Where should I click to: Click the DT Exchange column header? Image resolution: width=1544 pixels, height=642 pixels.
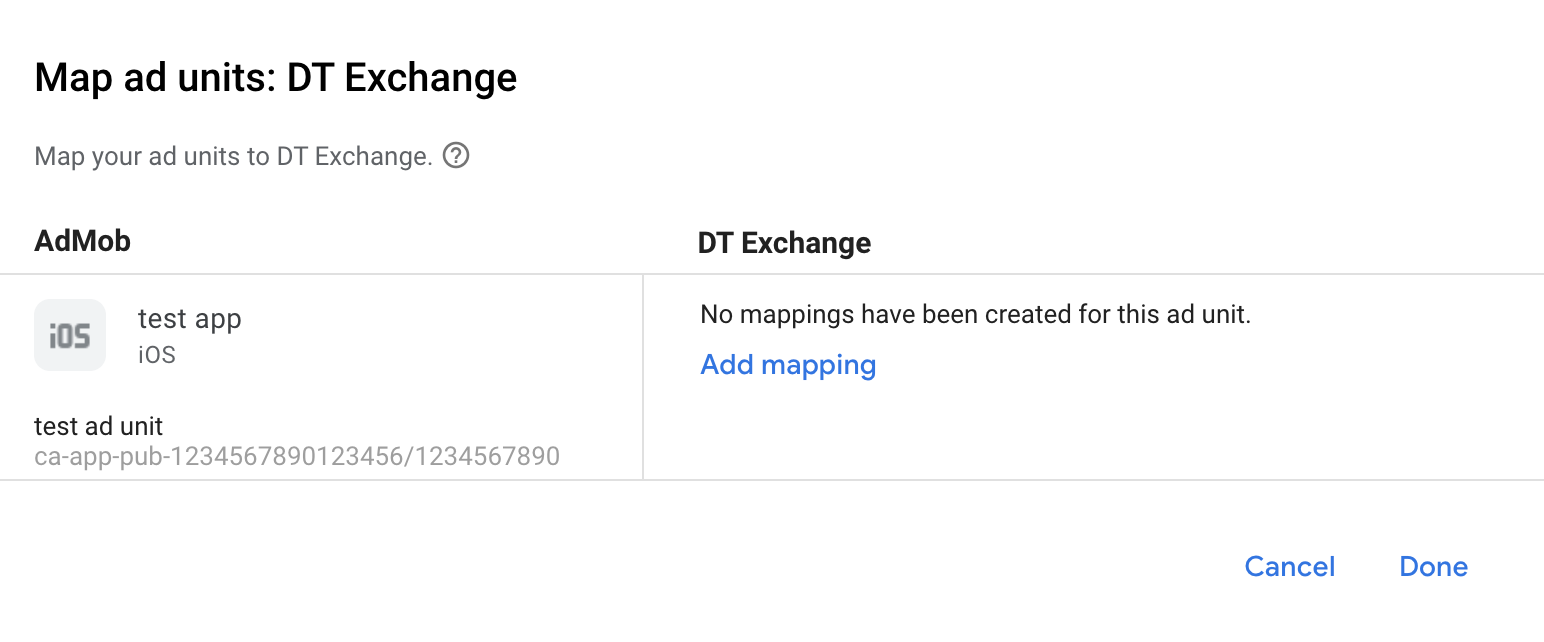coord(784,243)
